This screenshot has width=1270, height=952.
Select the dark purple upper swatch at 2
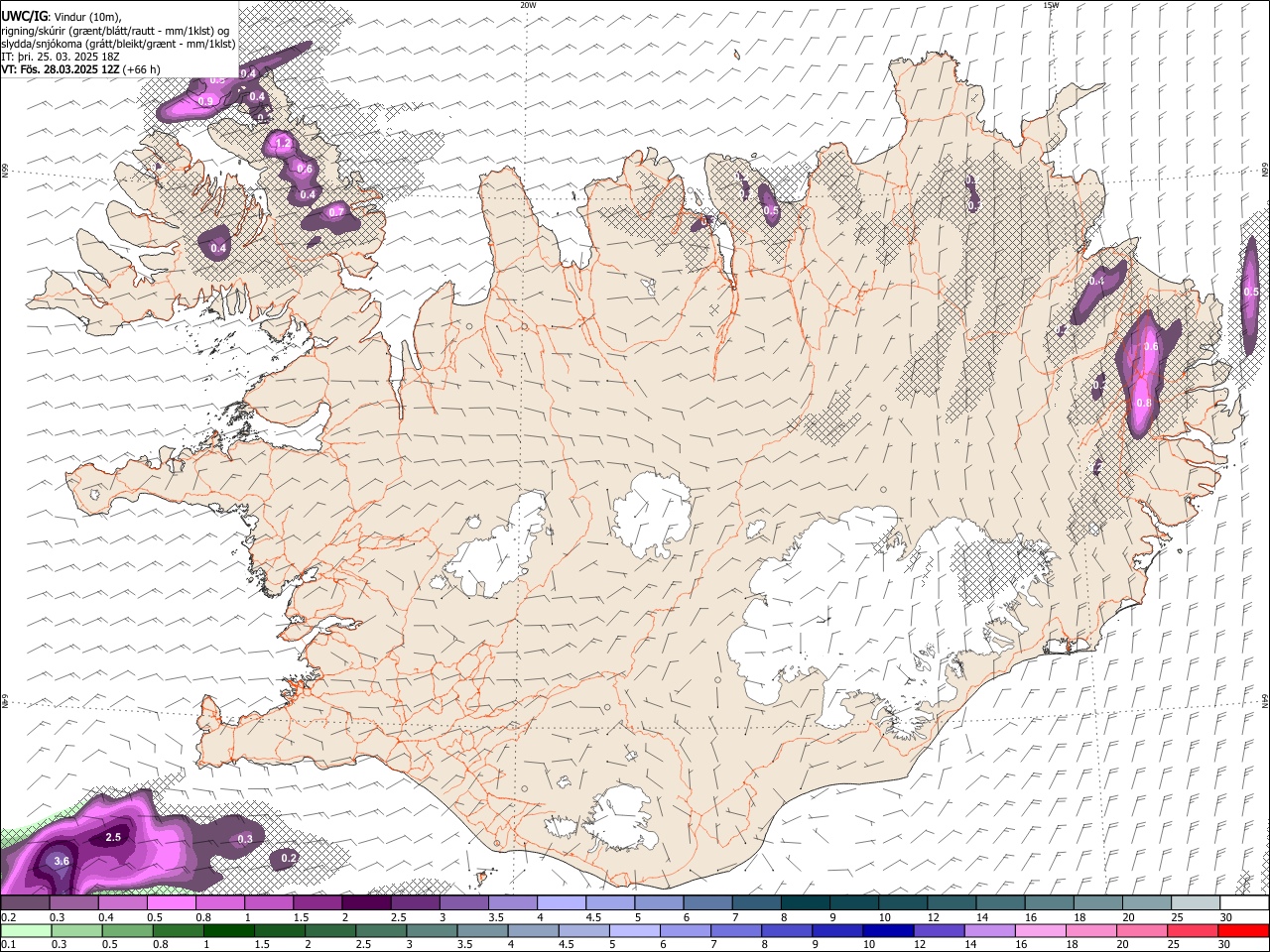366,903
